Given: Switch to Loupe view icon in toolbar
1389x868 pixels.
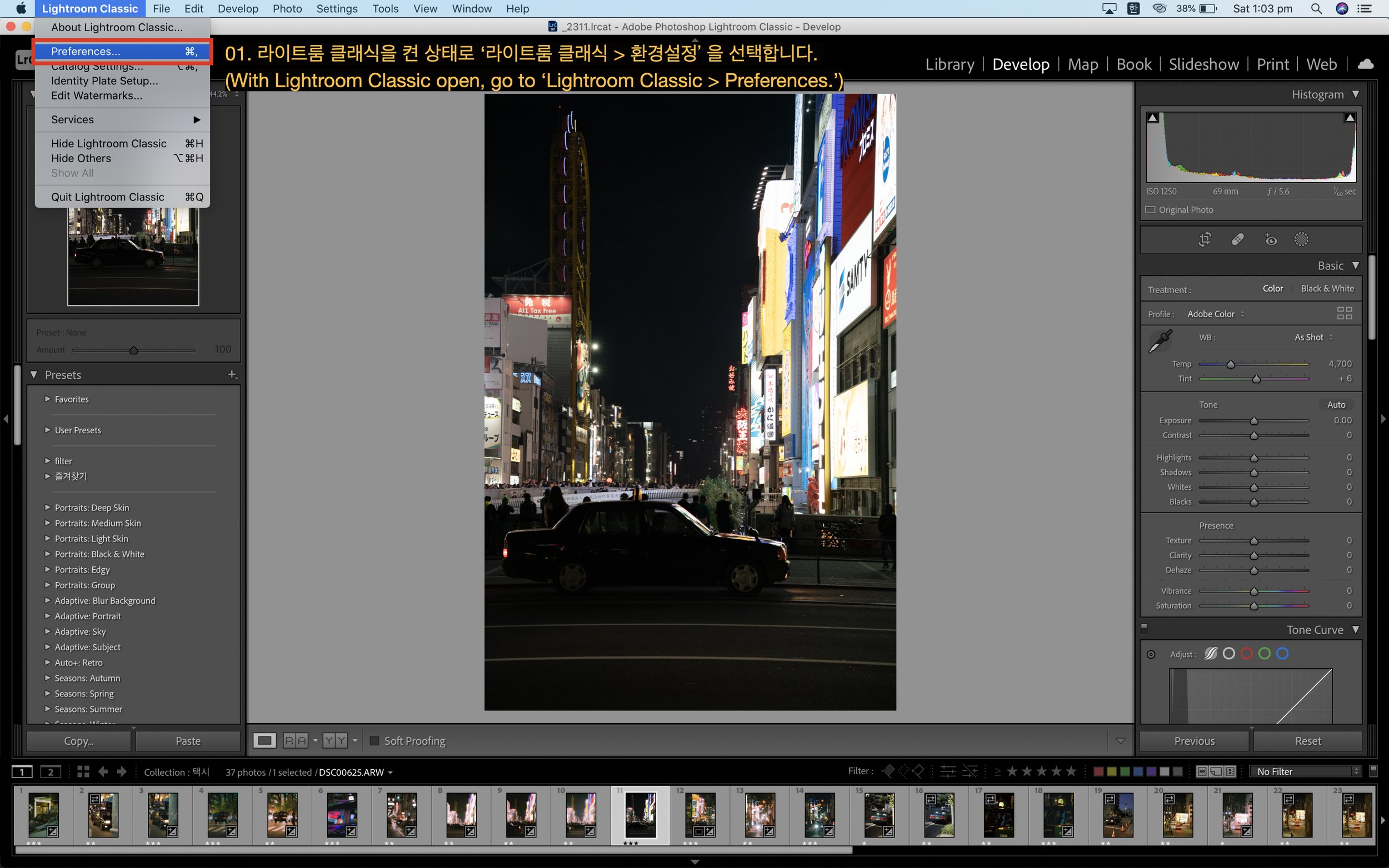Looking at the screenshot, I should [264, 741].
